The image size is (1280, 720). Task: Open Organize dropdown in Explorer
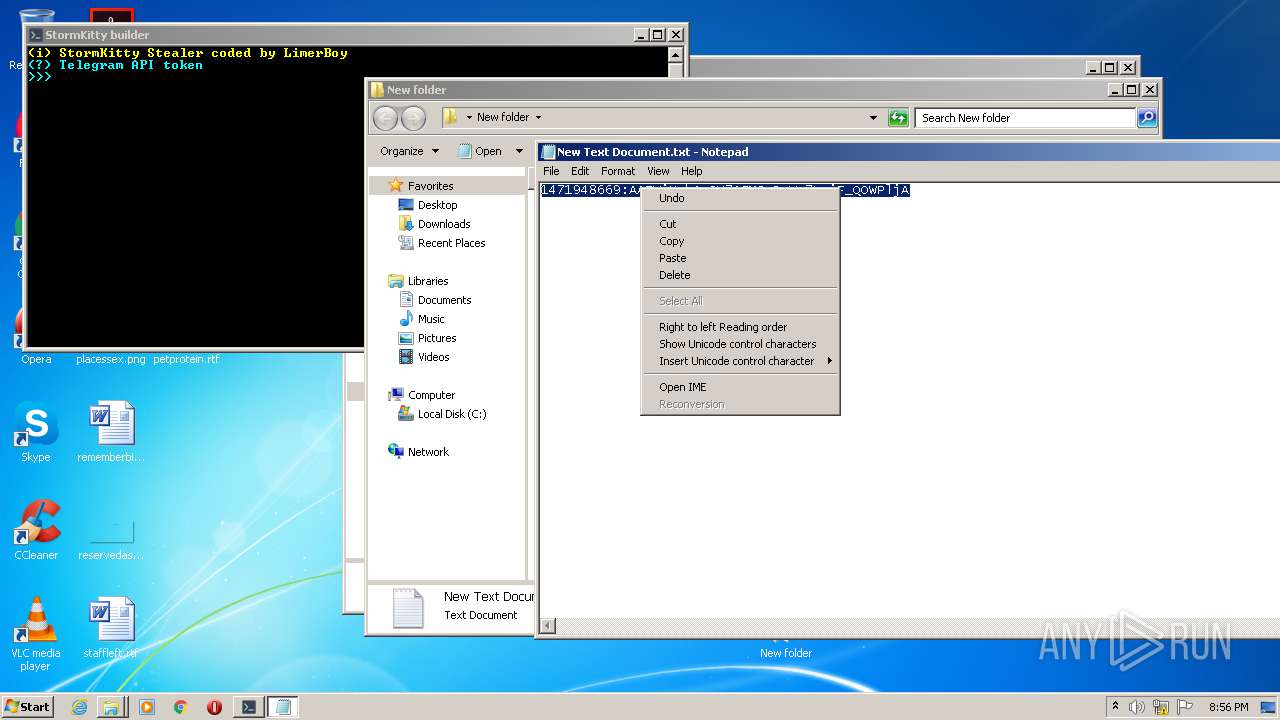coord(409,151)
